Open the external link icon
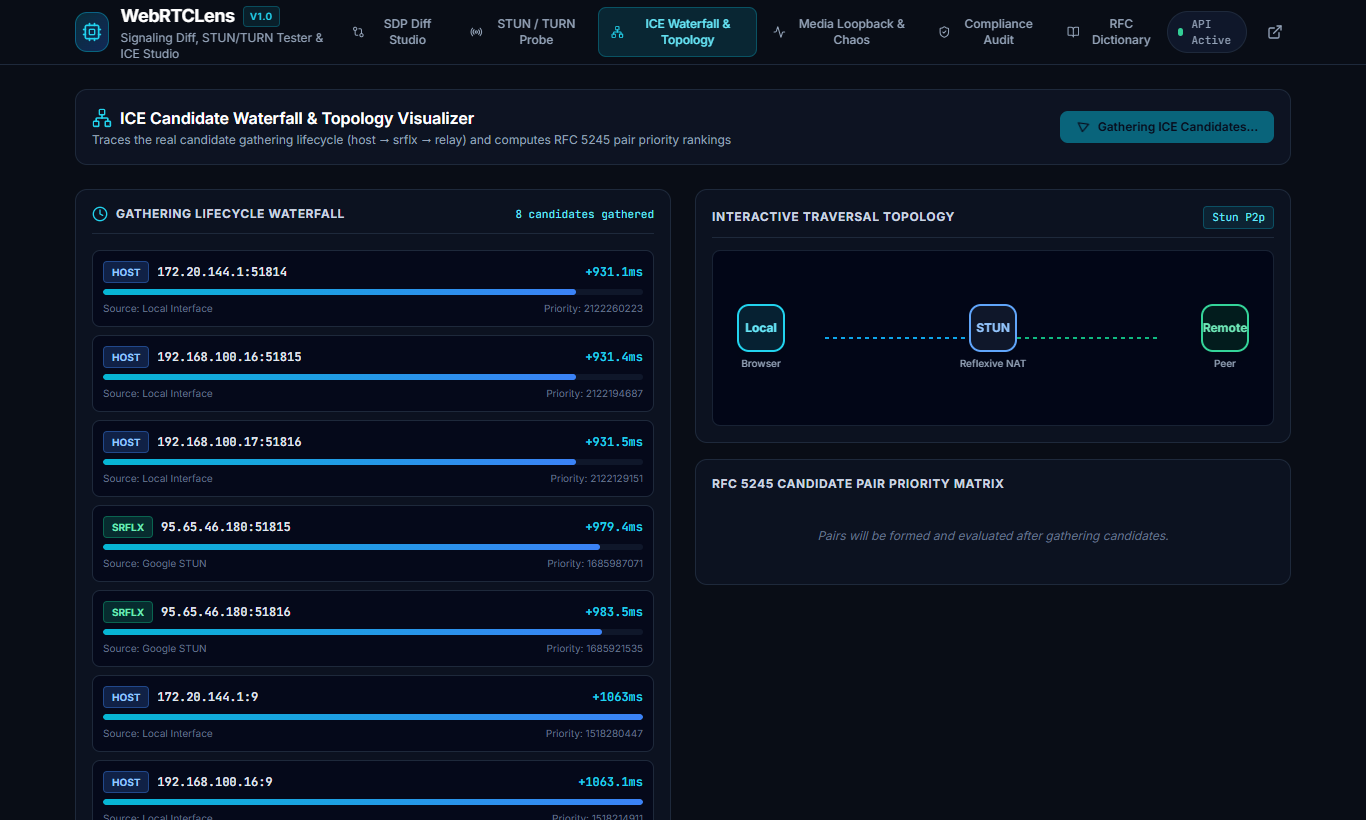The height and width of the screenshot is (820, 1366). [1275, 32]
